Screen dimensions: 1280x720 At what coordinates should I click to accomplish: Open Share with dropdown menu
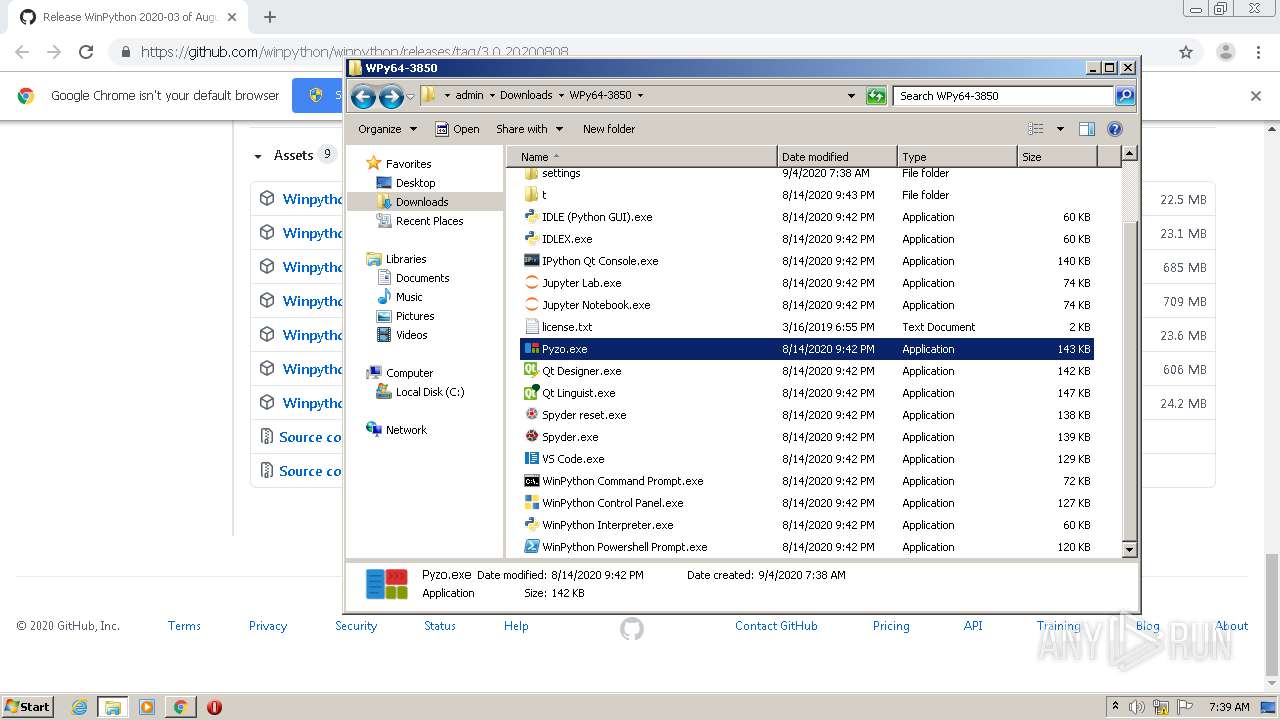tap(530, 129)
